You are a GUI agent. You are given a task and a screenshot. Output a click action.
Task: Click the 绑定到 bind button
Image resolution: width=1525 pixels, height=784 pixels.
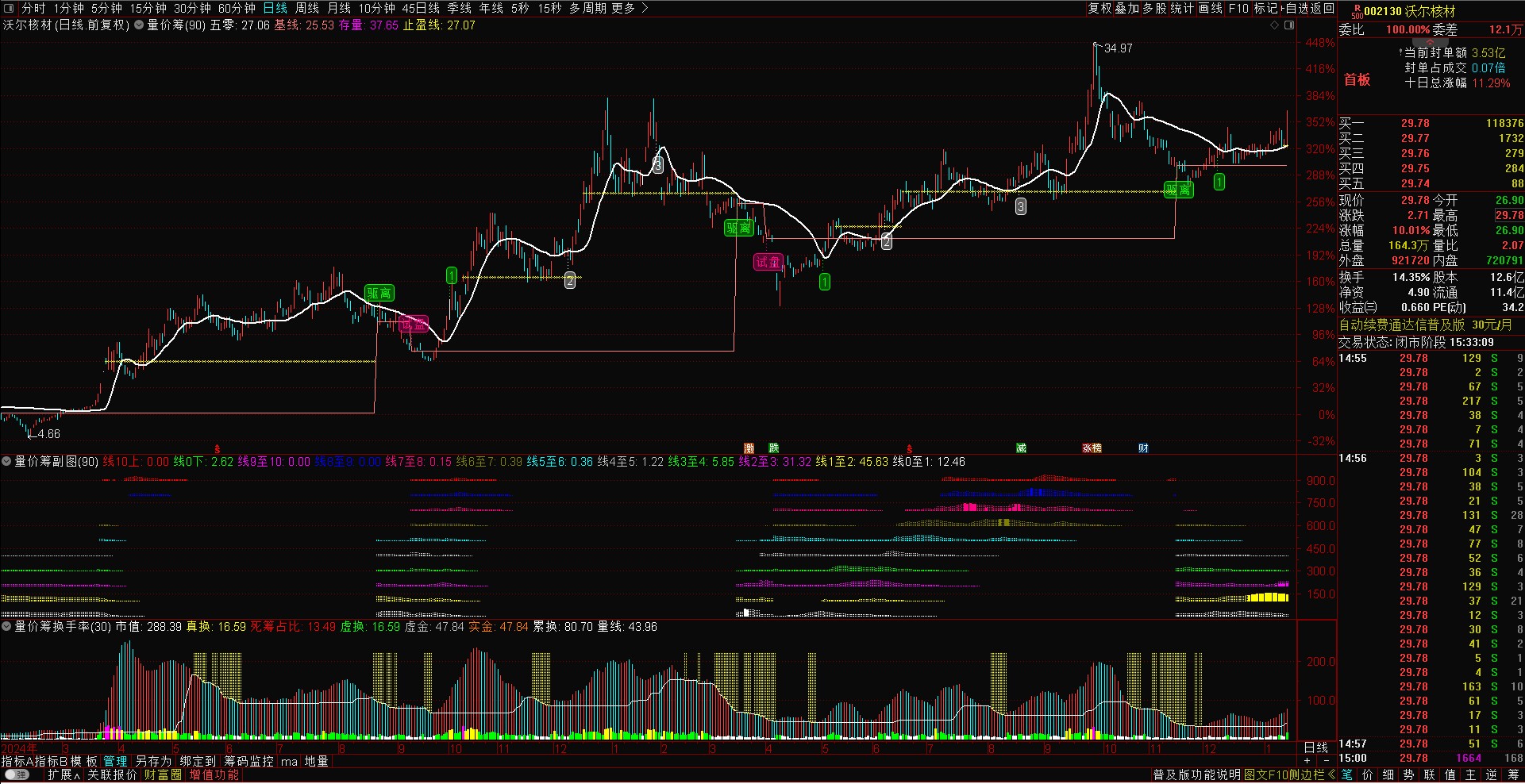198,761
